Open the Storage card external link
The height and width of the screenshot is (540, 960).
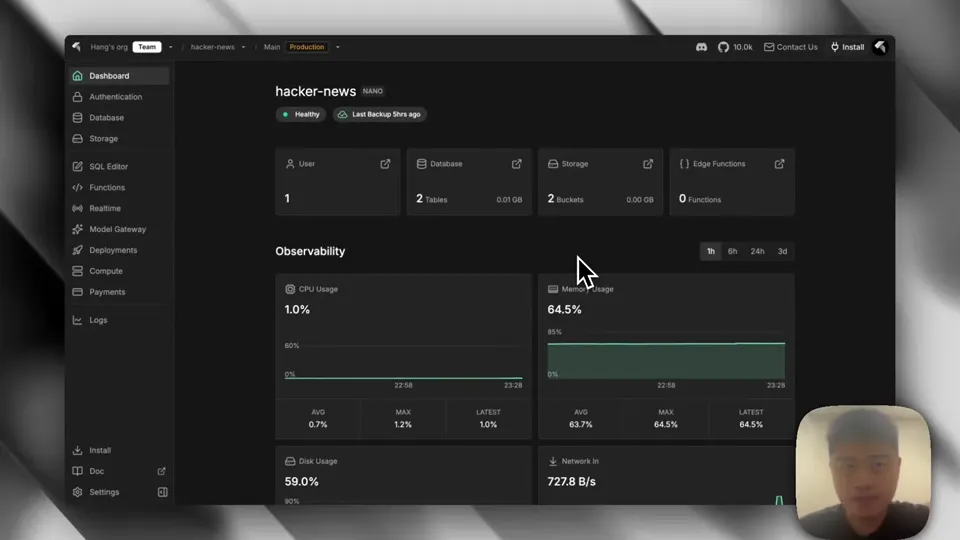(x=648, y=164)
